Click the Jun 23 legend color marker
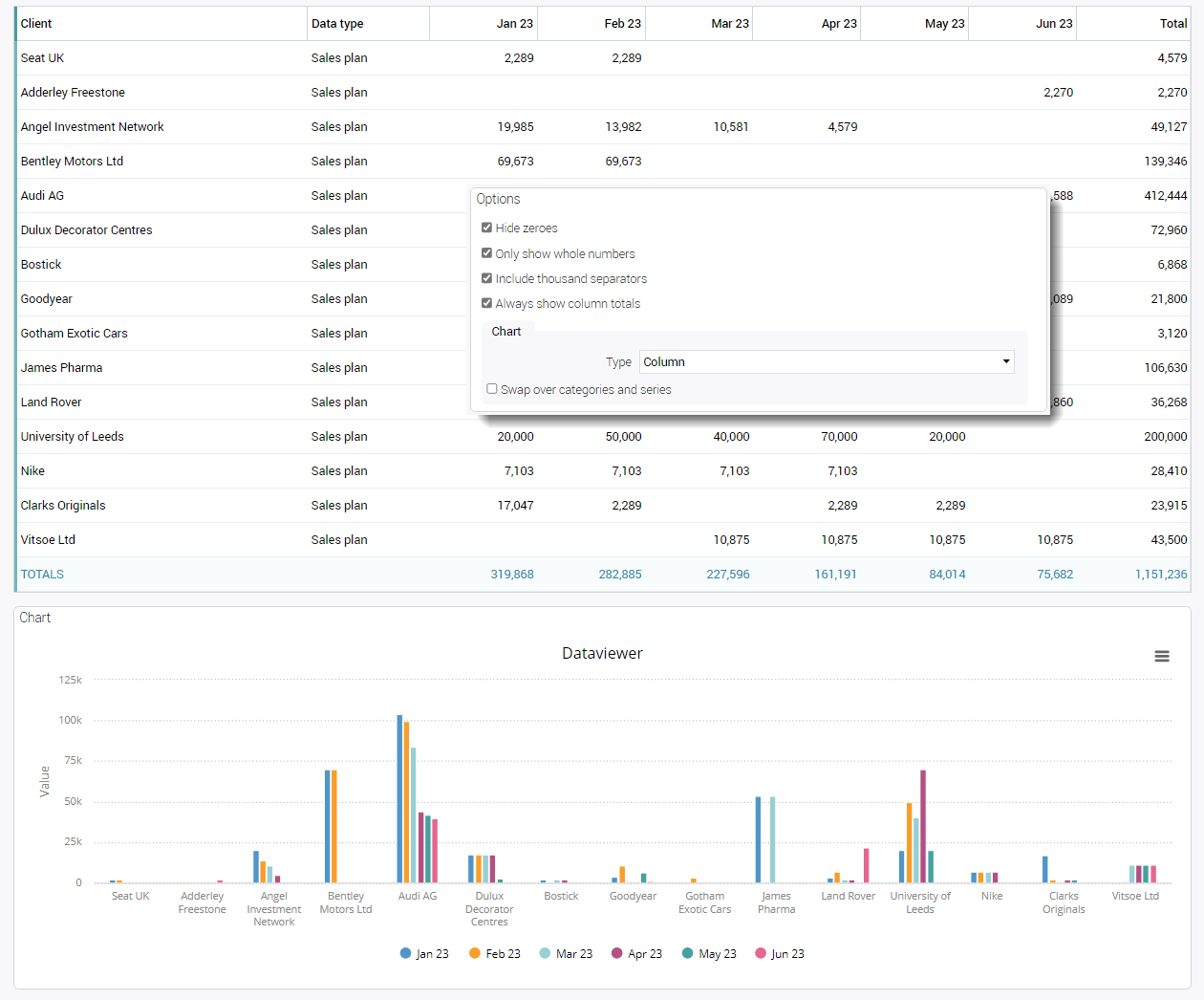 (x=761, y=953)
